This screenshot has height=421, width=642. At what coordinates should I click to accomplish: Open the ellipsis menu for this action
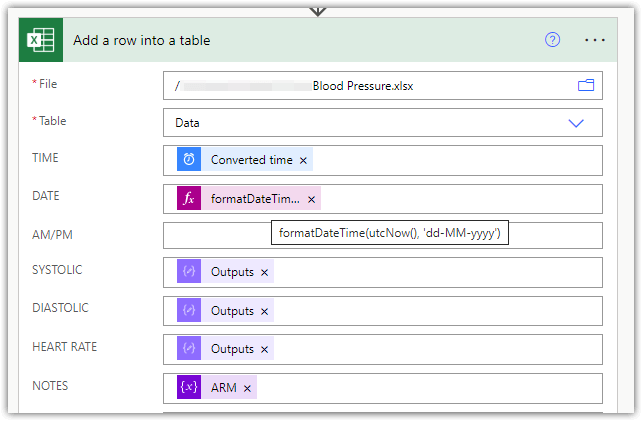(595, 40)
